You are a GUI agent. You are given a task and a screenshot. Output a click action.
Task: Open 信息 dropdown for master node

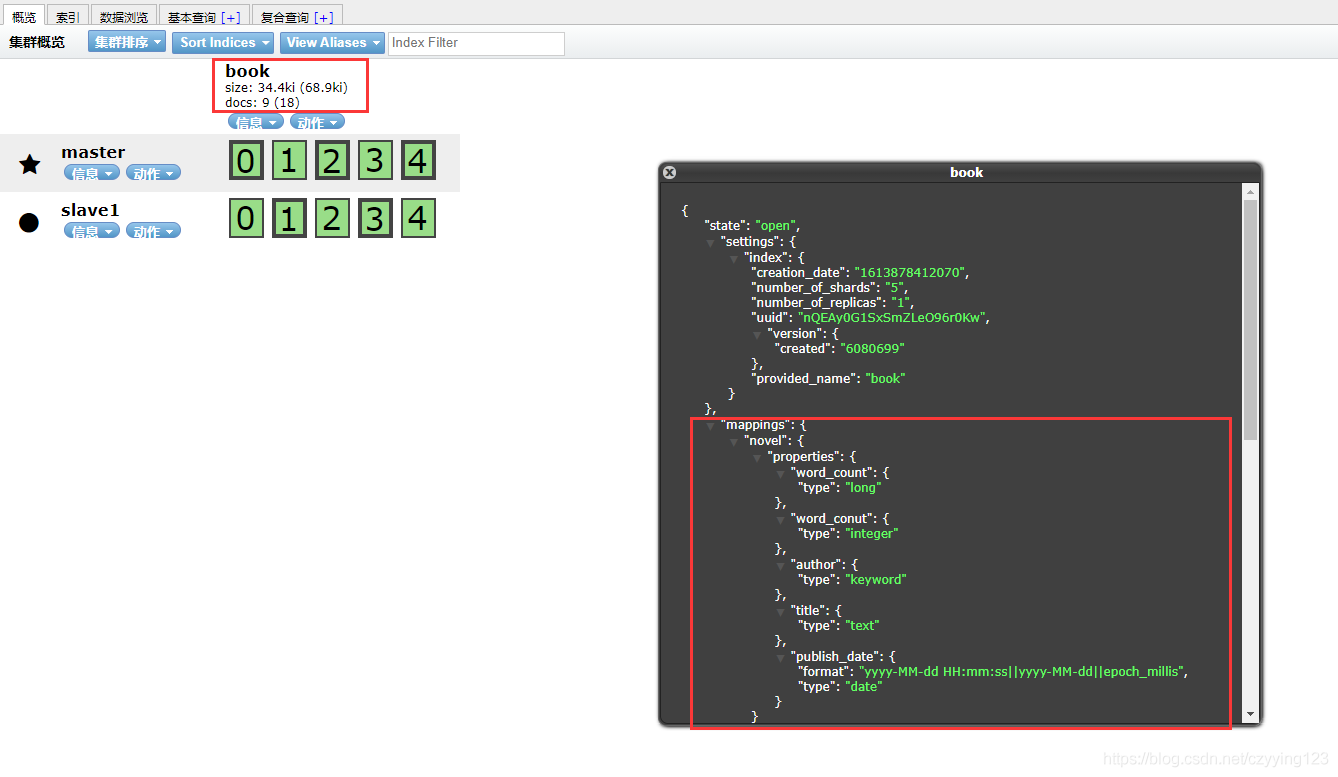92,173
